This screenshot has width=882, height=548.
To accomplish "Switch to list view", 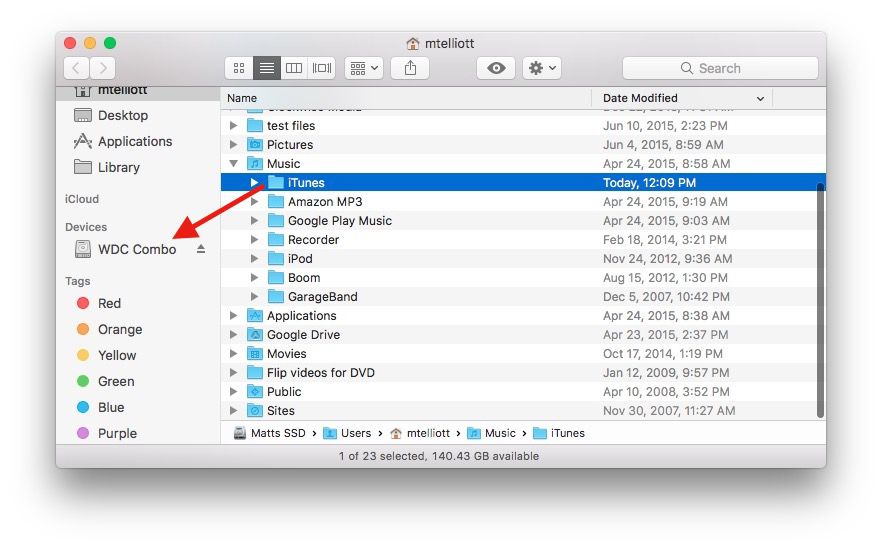I will [x=267, y=68].
